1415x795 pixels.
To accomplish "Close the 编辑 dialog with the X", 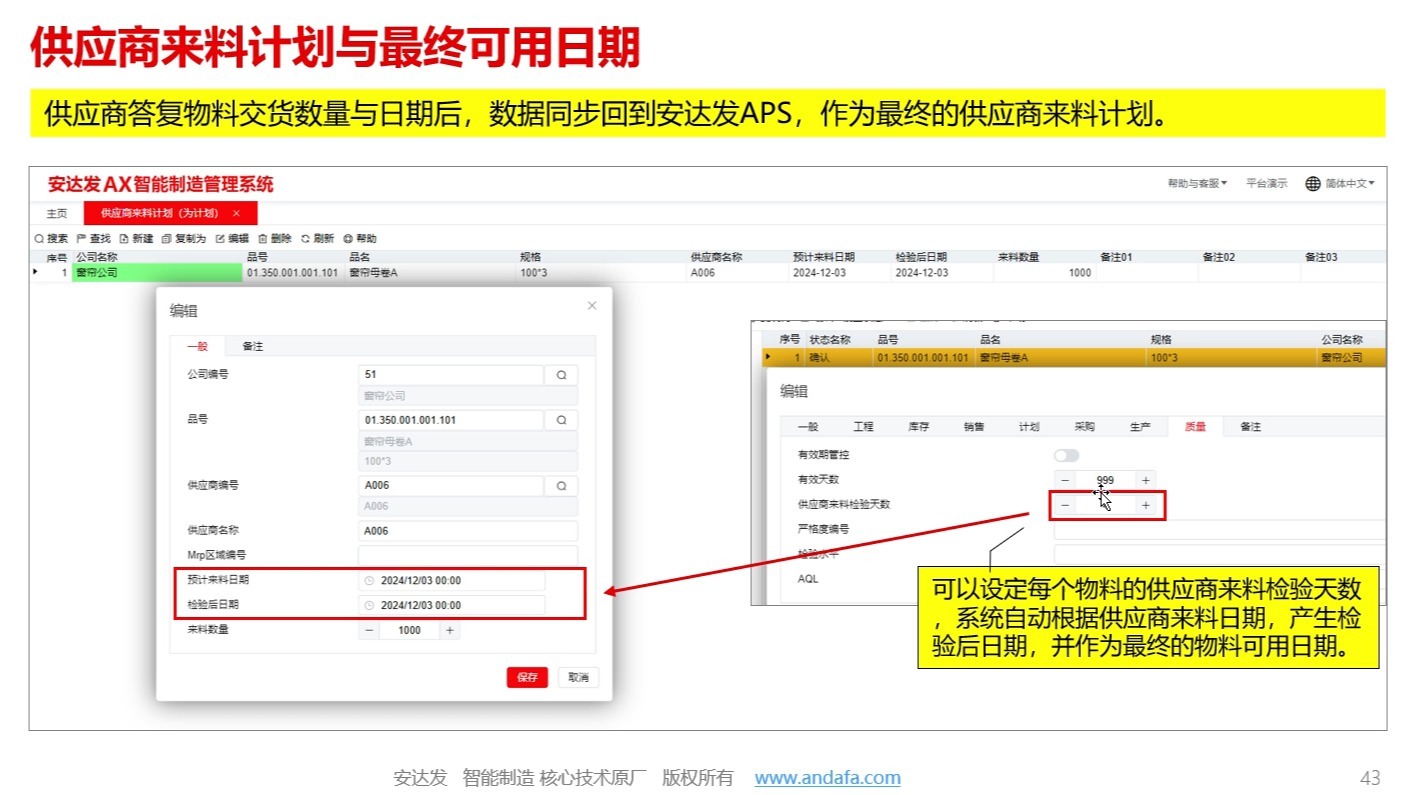I will pos(592,305).
